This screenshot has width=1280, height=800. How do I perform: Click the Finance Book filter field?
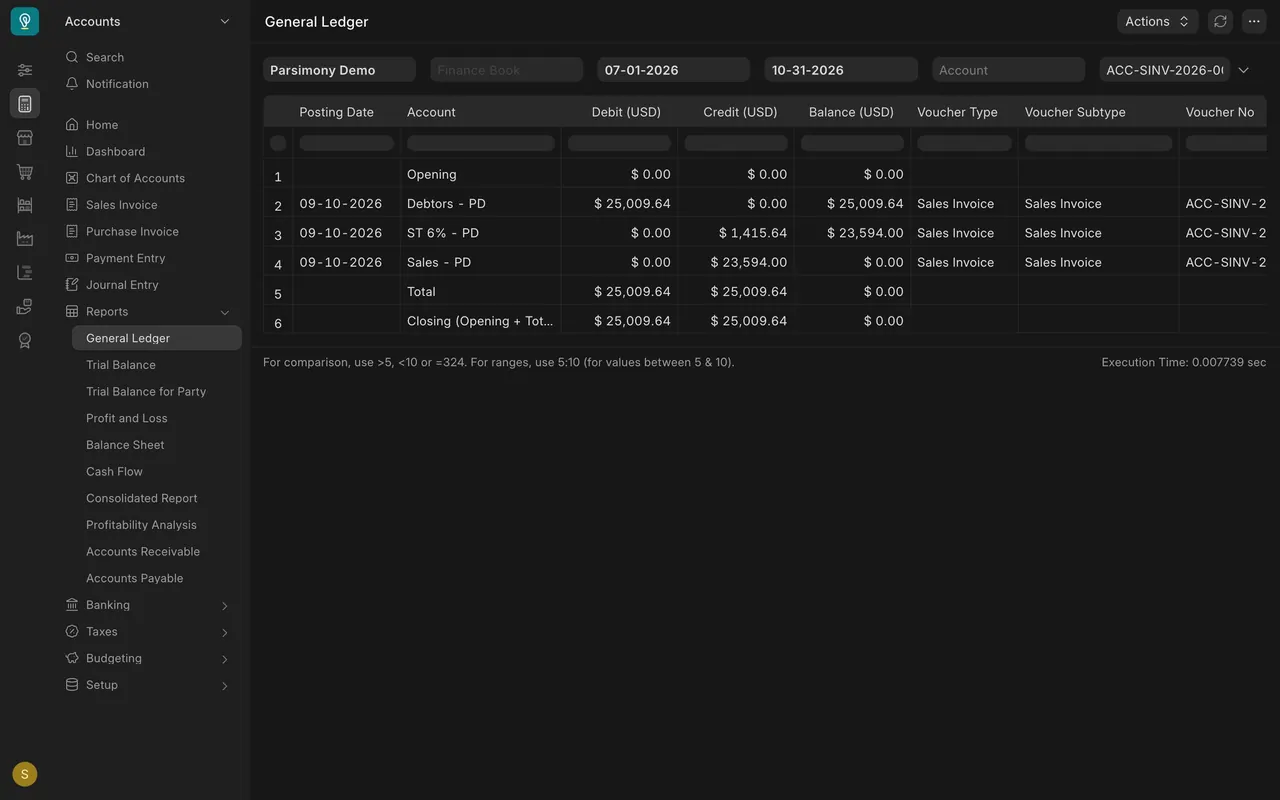507,70
